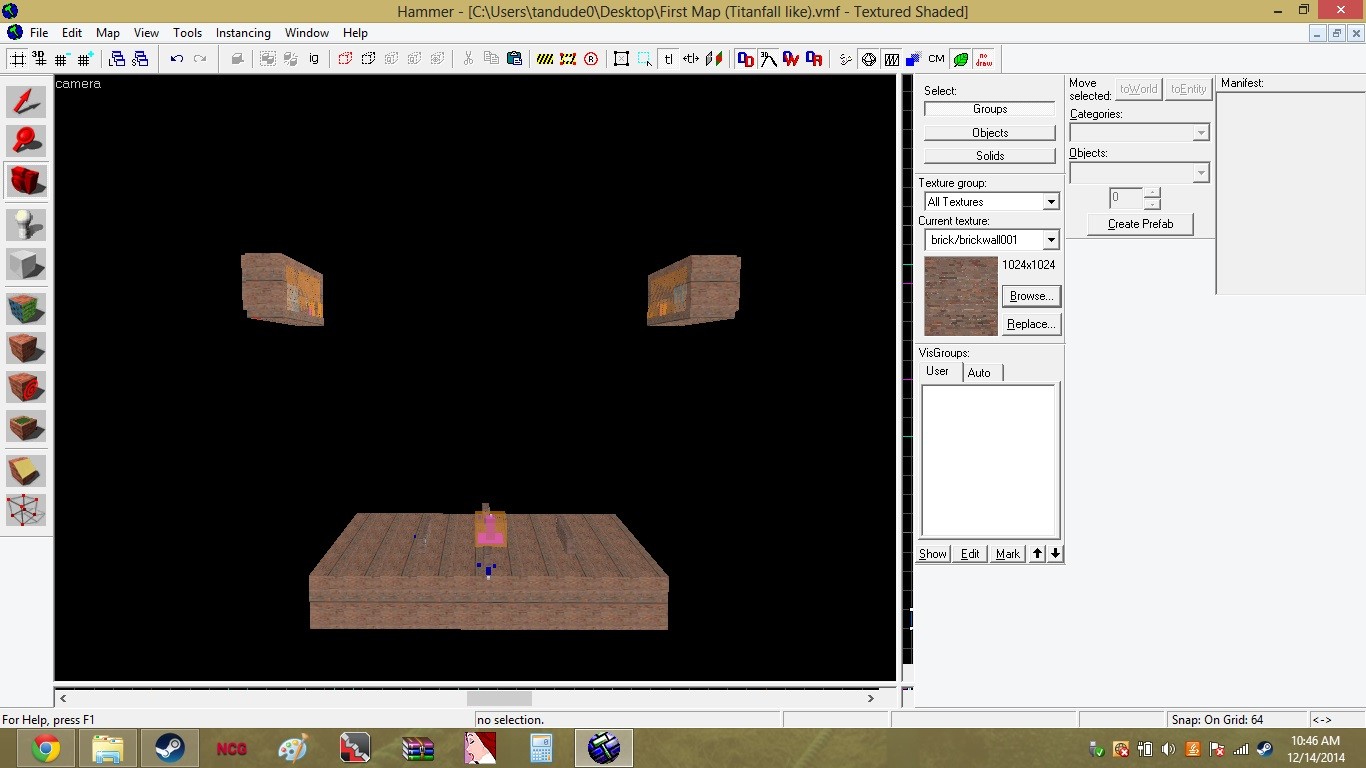Open the Map menu
1366x768 pixels.
click(107, 33)
